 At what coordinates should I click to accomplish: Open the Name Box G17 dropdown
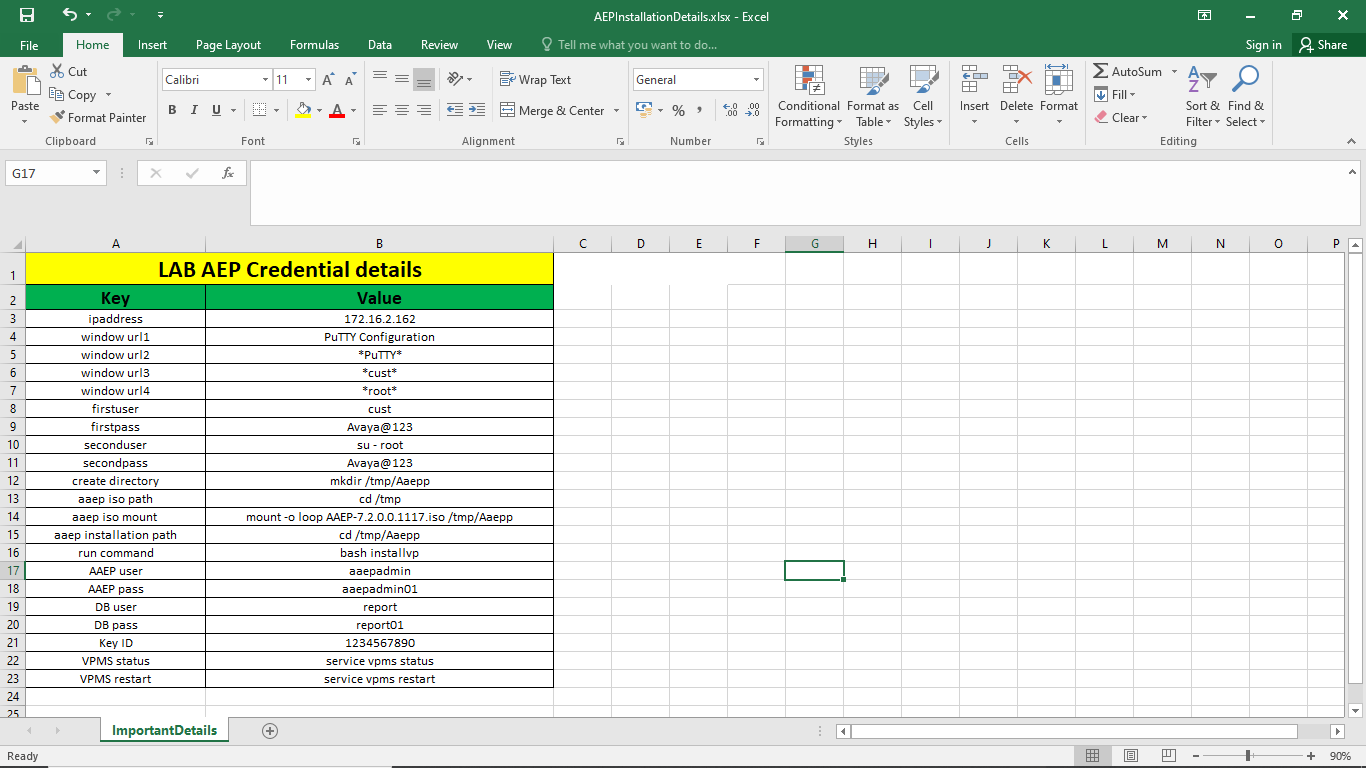(97, 173)
